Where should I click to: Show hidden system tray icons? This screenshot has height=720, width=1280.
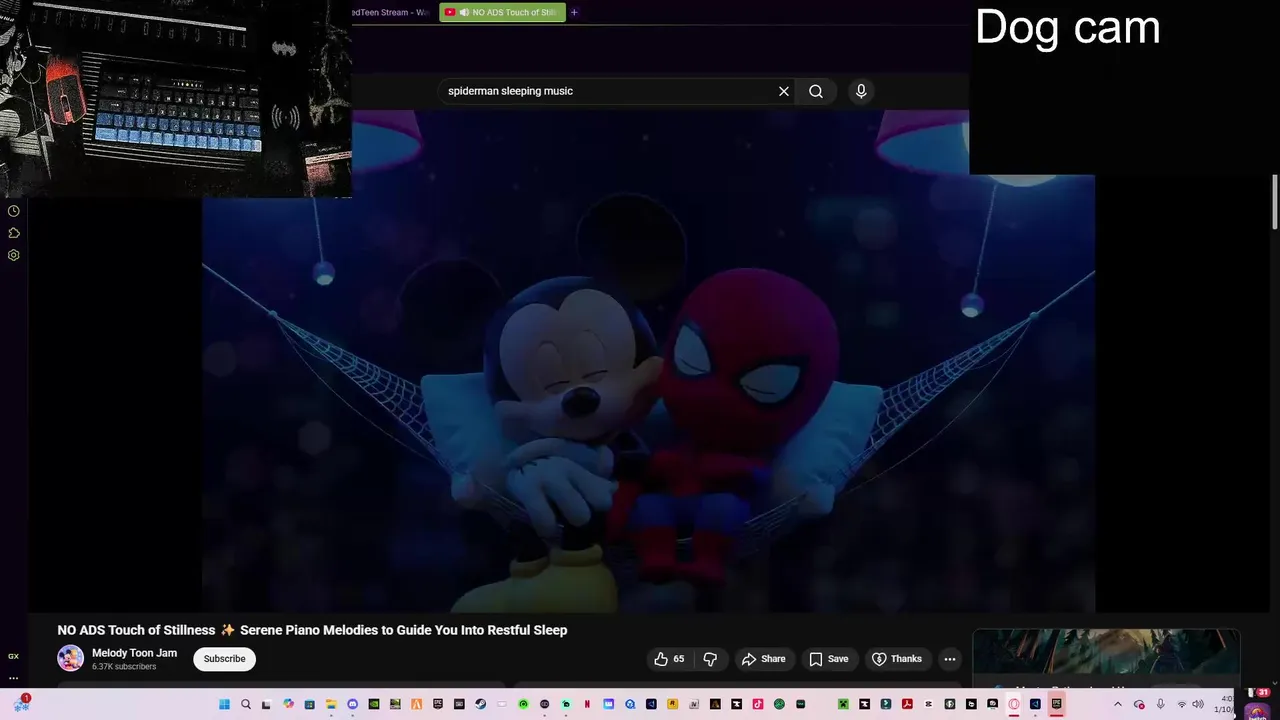pos(1118,704)
